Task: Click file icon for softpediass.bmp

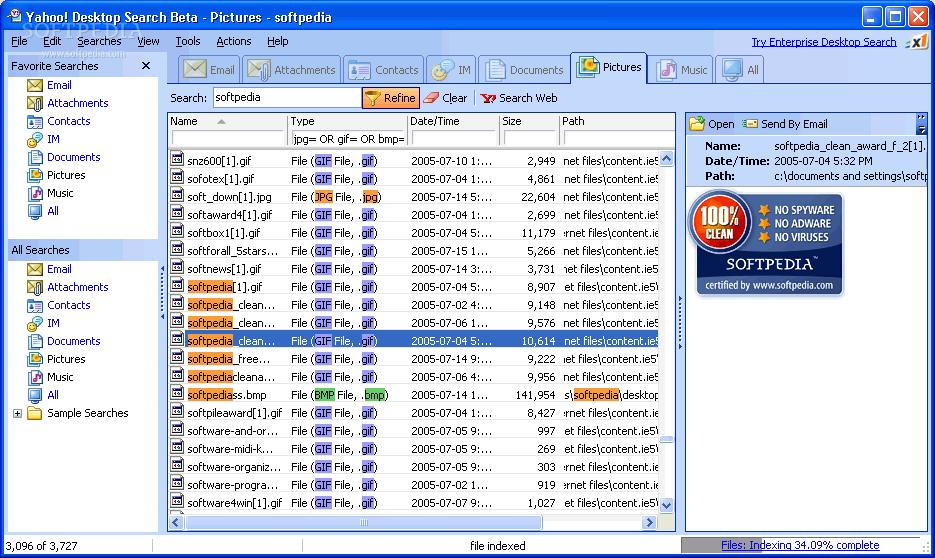Action: click(177, 393)
